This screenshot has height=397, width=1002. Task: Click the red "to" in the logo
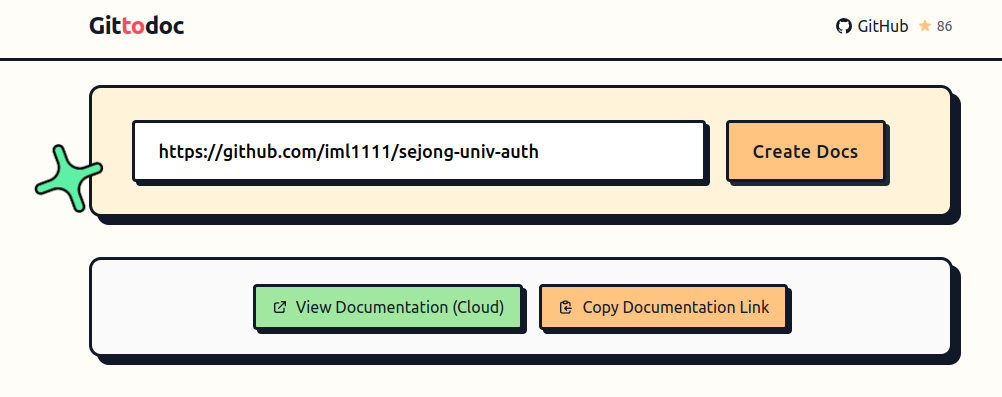[x=133, y=26]
